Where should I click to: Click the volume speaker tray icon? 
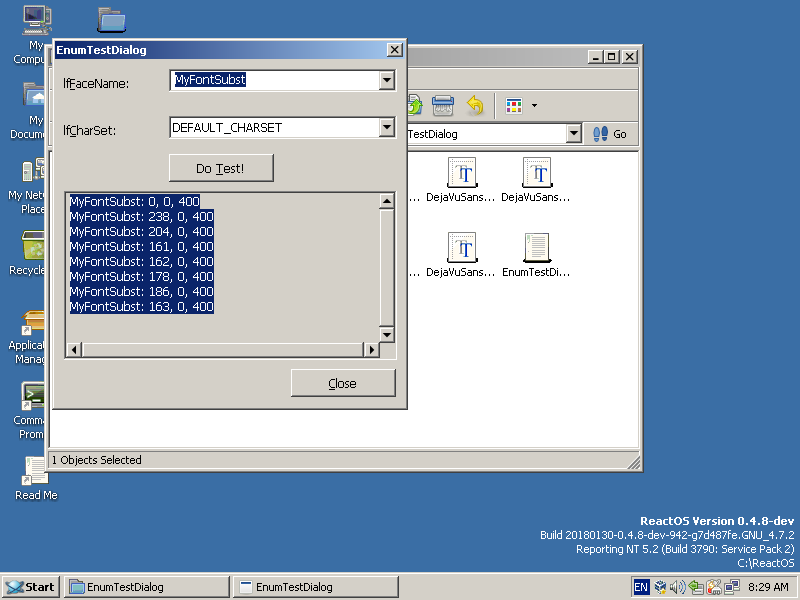(x=678, y=587)
